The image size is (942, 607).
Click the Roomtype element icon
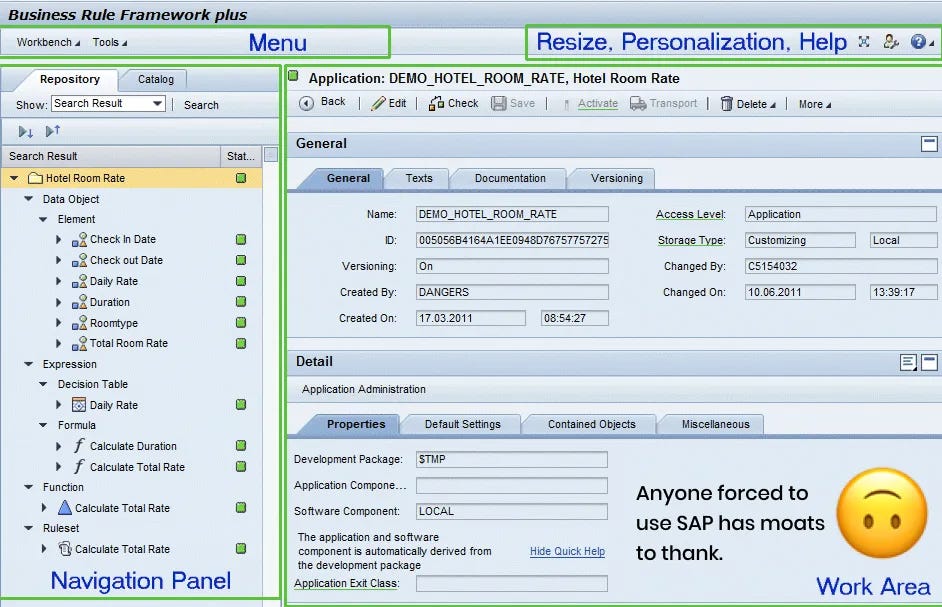pyautogui.click(x=79, y=323)
